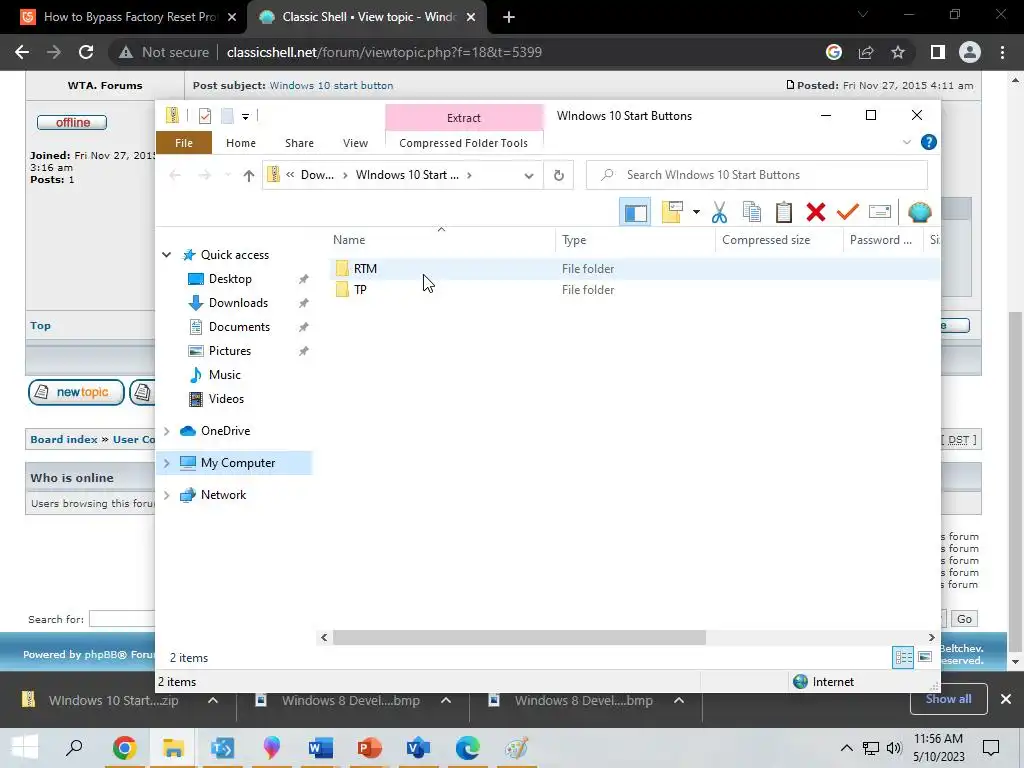Click the Email/rename icon next to the checkmark
The height and width of the screenshot is (768, 1024).
[x=880, y=212]
